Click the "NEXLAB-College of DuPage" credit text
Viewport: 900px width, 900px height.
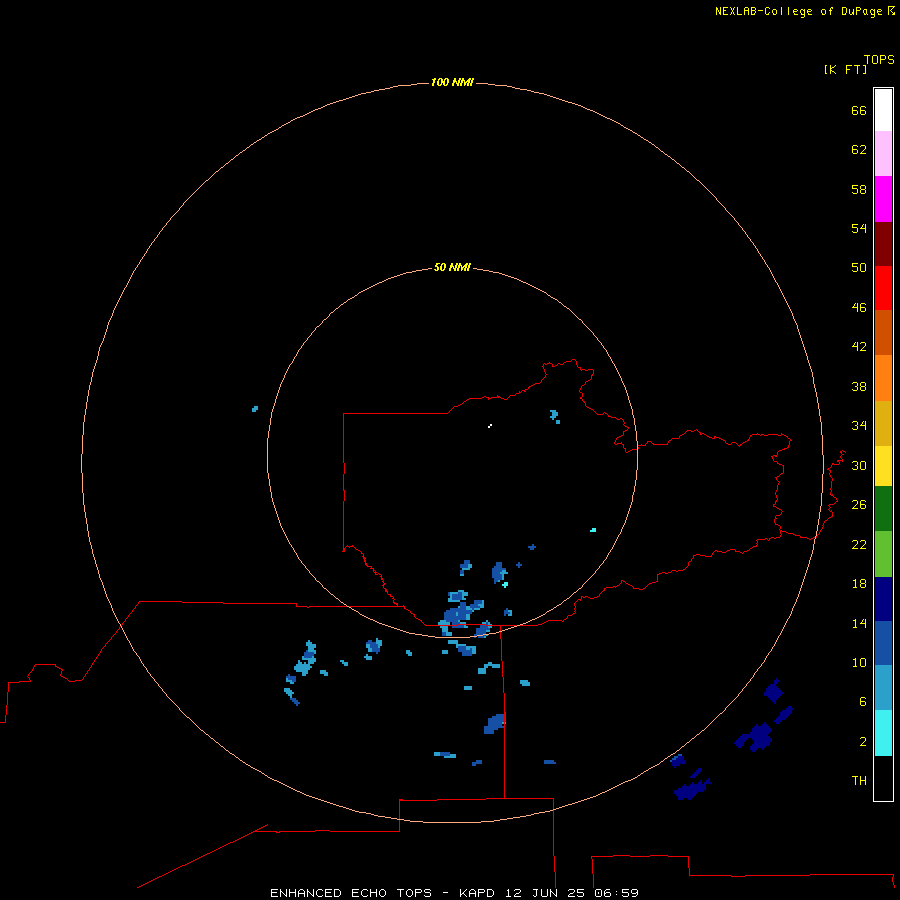point(798,11)
